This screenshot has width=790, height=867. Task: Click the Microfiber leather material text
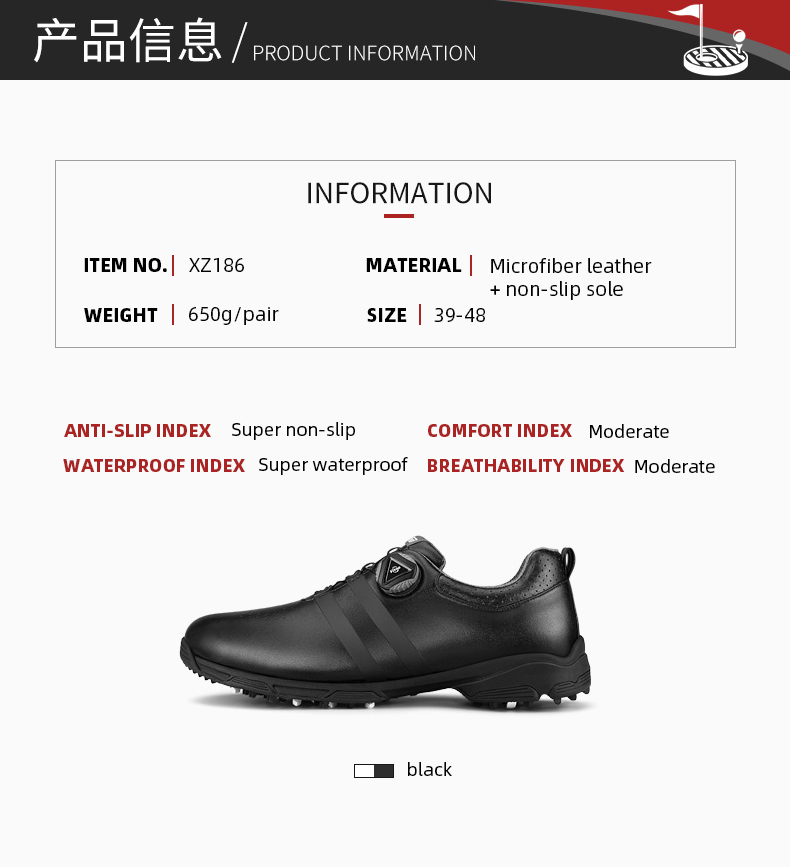pyautogui.click(x=570, y=266)
